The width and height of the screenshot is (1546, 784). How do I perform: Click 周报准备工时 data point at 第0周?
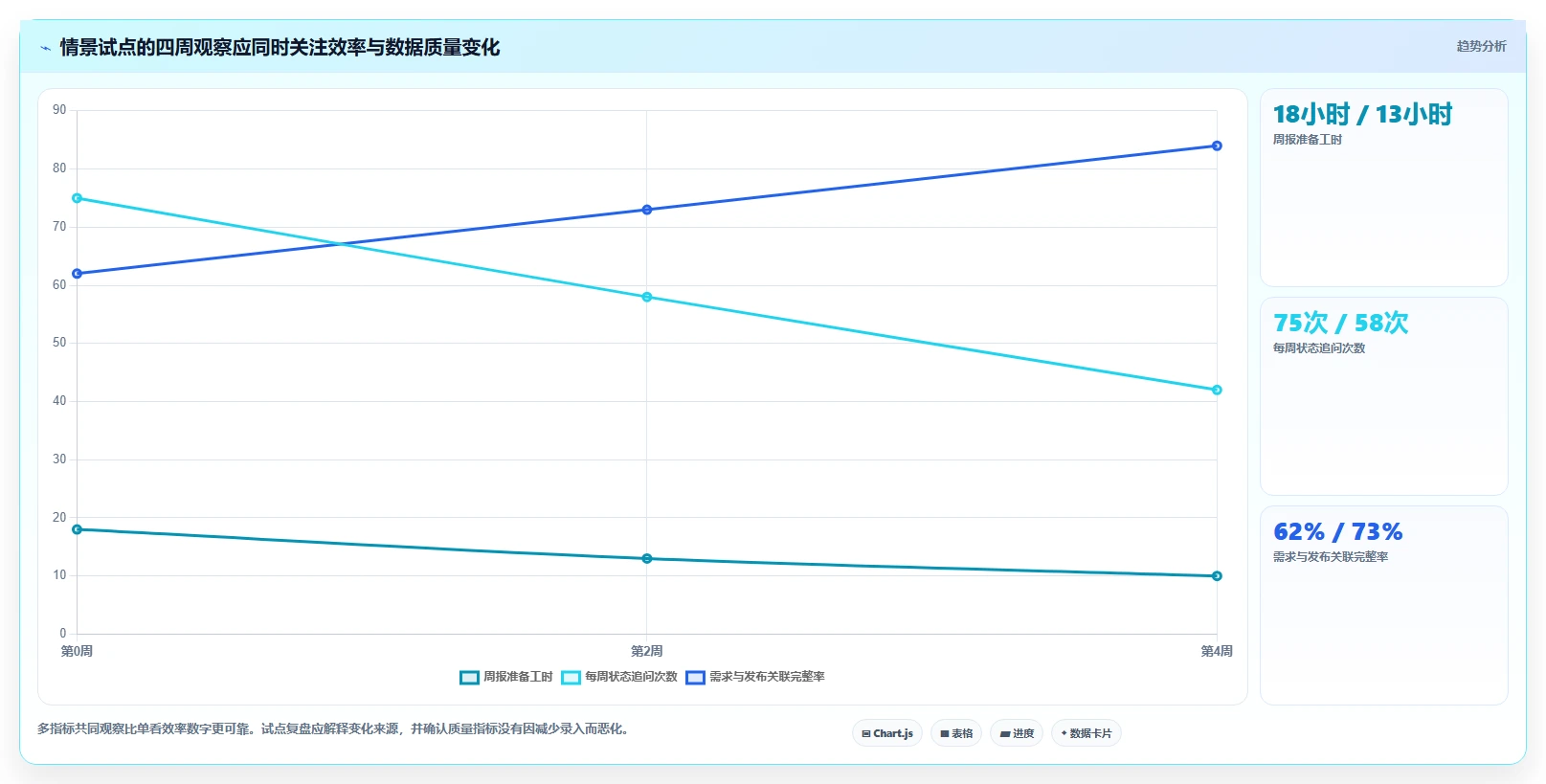[78, 529]
